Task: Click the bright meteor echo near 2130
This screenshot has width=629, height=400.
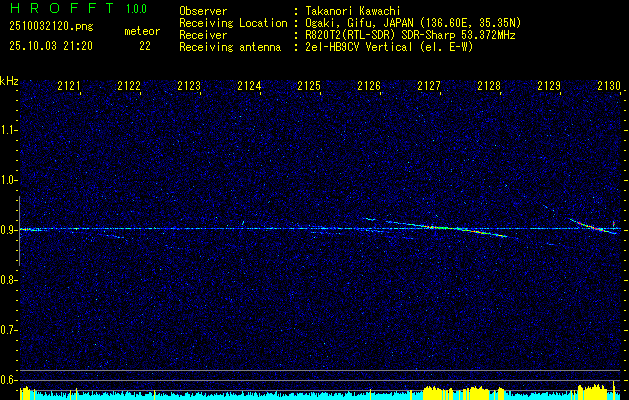Action: [x=593, y=226]
